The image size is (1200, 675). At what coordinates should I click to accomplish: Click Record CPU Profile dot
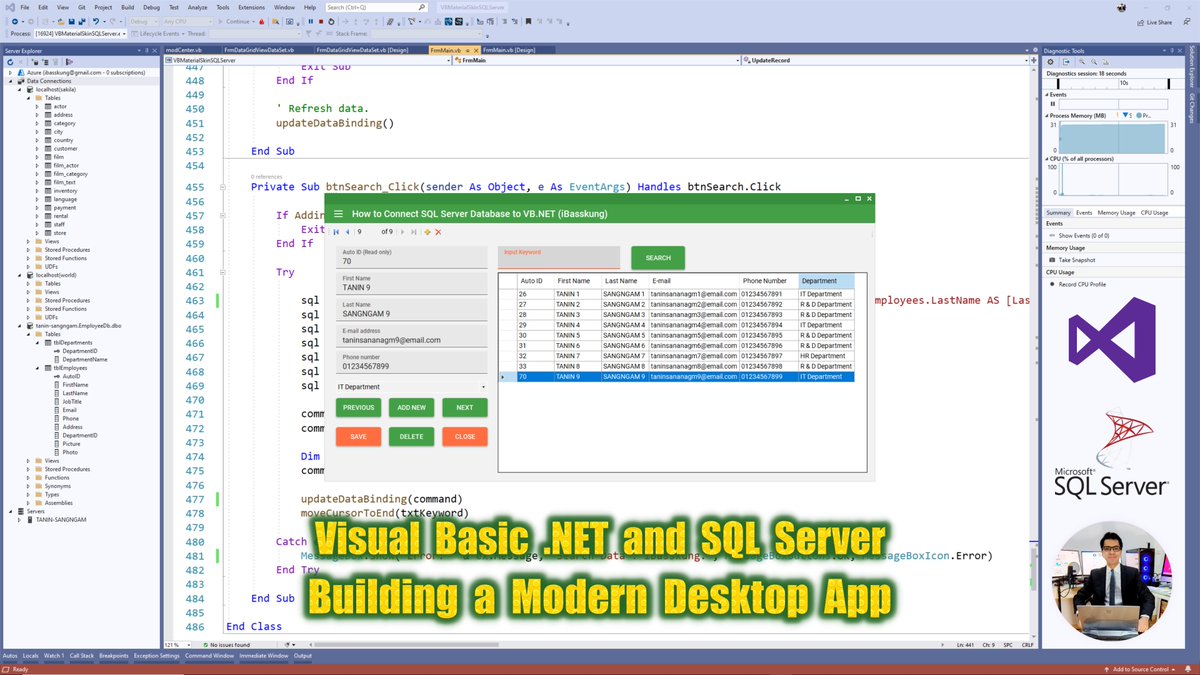pyautogui.click(x=1052, y=284)
